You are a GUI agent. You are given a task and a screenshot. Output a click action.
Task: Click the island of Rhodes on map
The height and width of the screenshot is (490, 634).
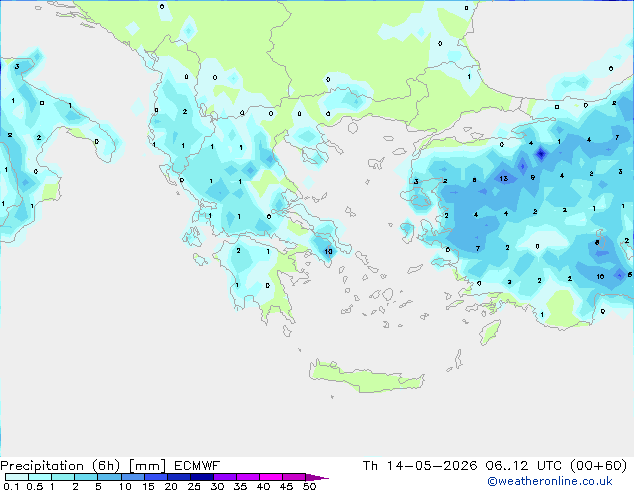click(490, 332)
